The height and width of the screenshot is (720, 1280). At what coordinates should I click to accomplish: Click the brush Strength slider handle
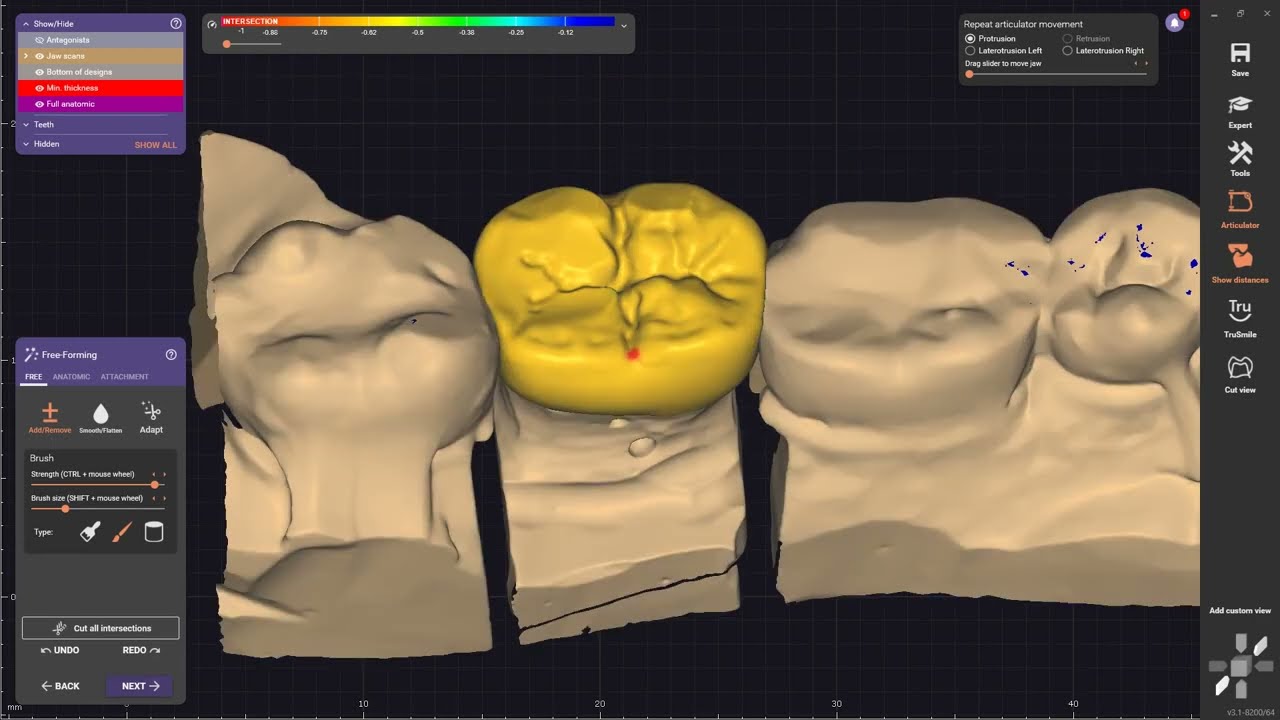154,484
